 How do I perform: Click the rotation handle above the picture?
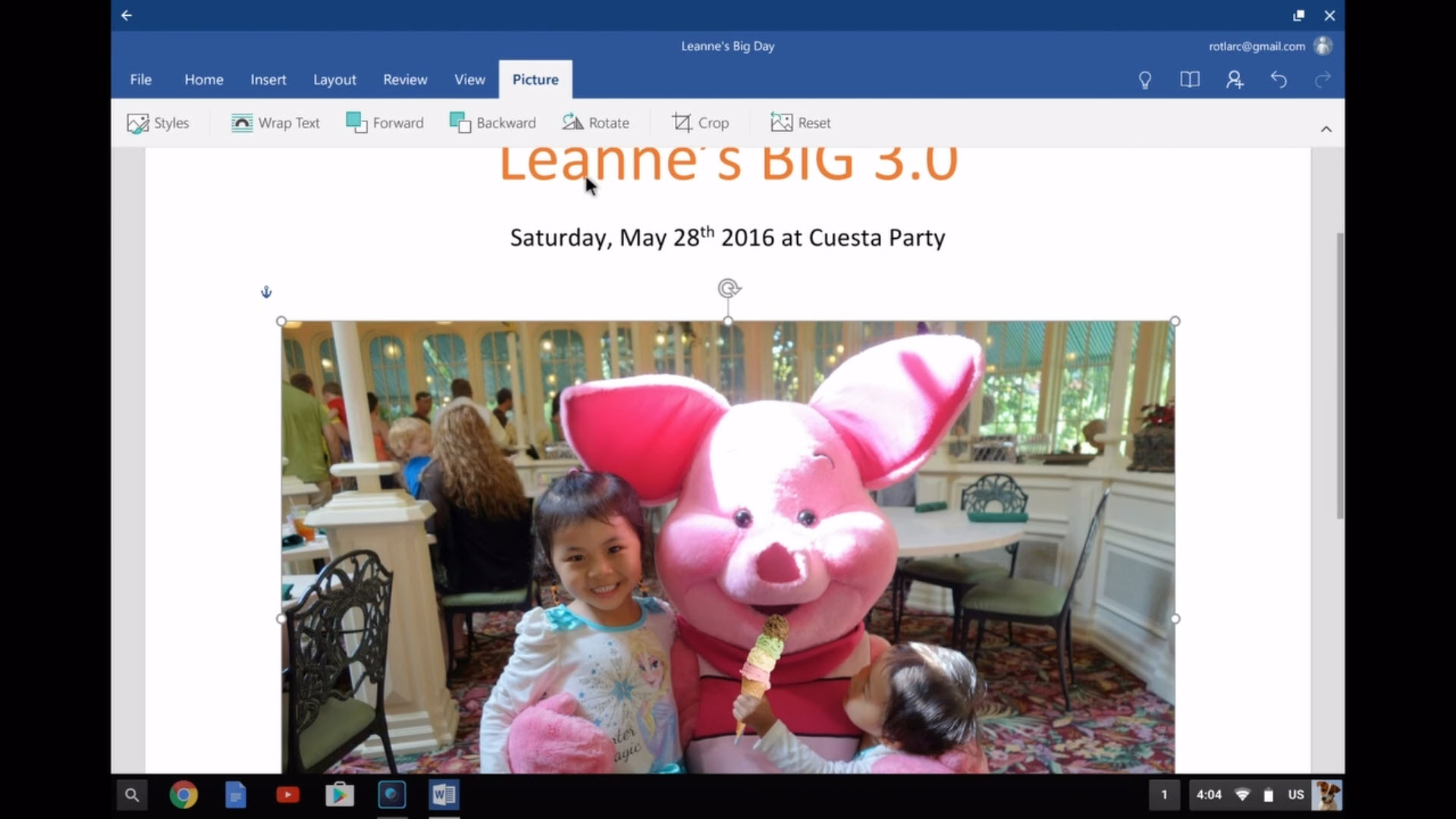point(729,288)
